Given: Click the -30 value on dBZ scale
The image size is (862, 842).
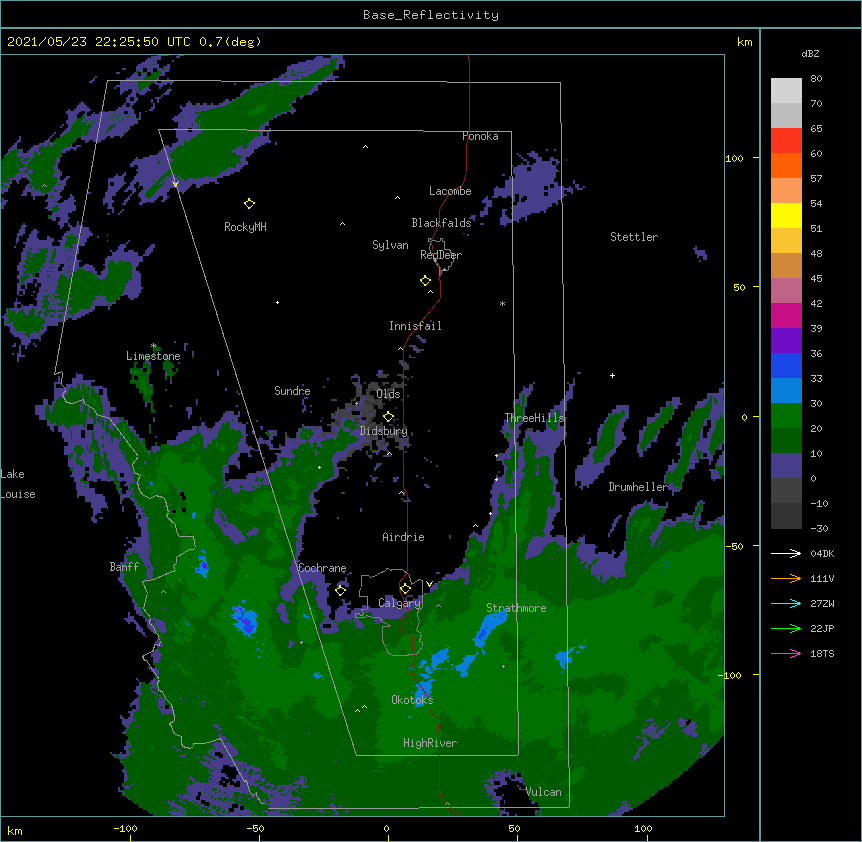Looking at the screenshot, I should 819,528.
